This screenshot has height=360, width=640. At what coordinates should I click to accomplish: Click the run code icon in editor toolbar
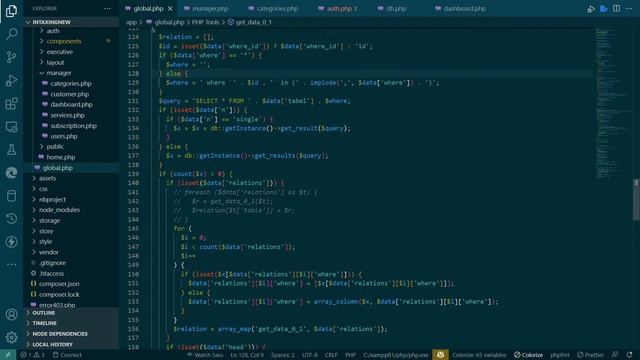[591, 9]
